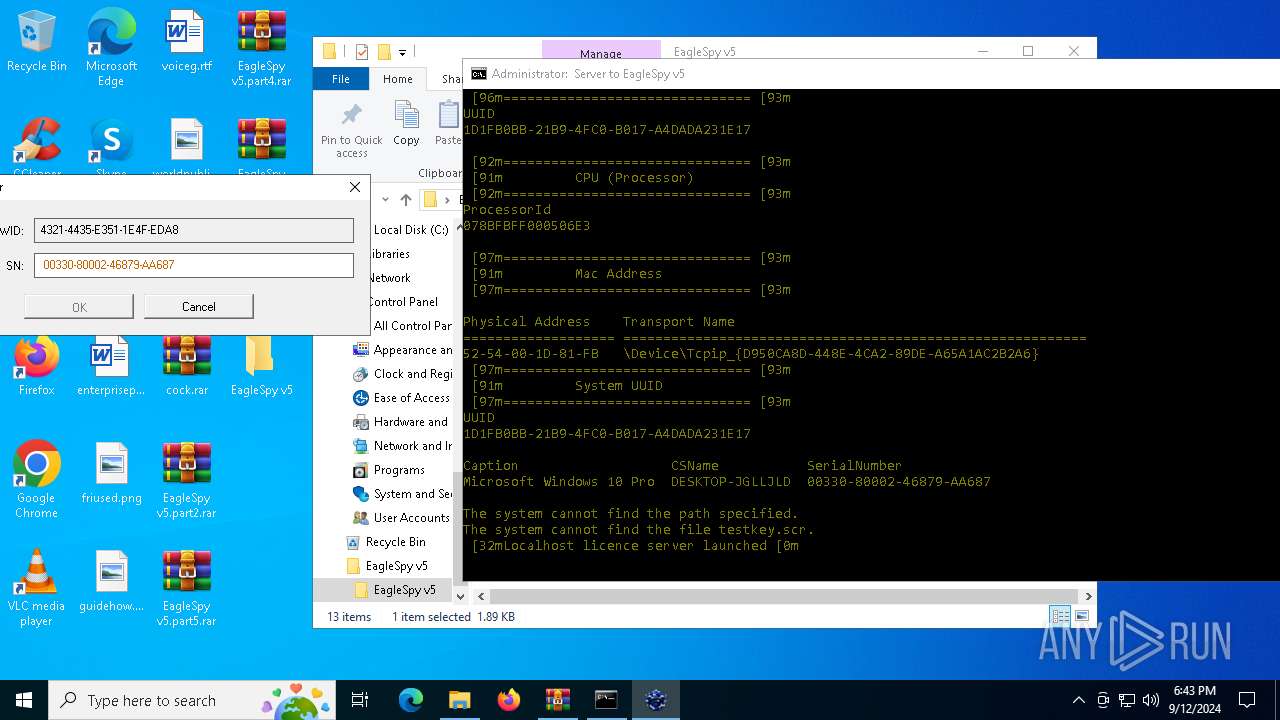Select EagleSpy v5.part4.rar archive icon
This screenshot has height=720, width=1280.
[x=262, y=48]
